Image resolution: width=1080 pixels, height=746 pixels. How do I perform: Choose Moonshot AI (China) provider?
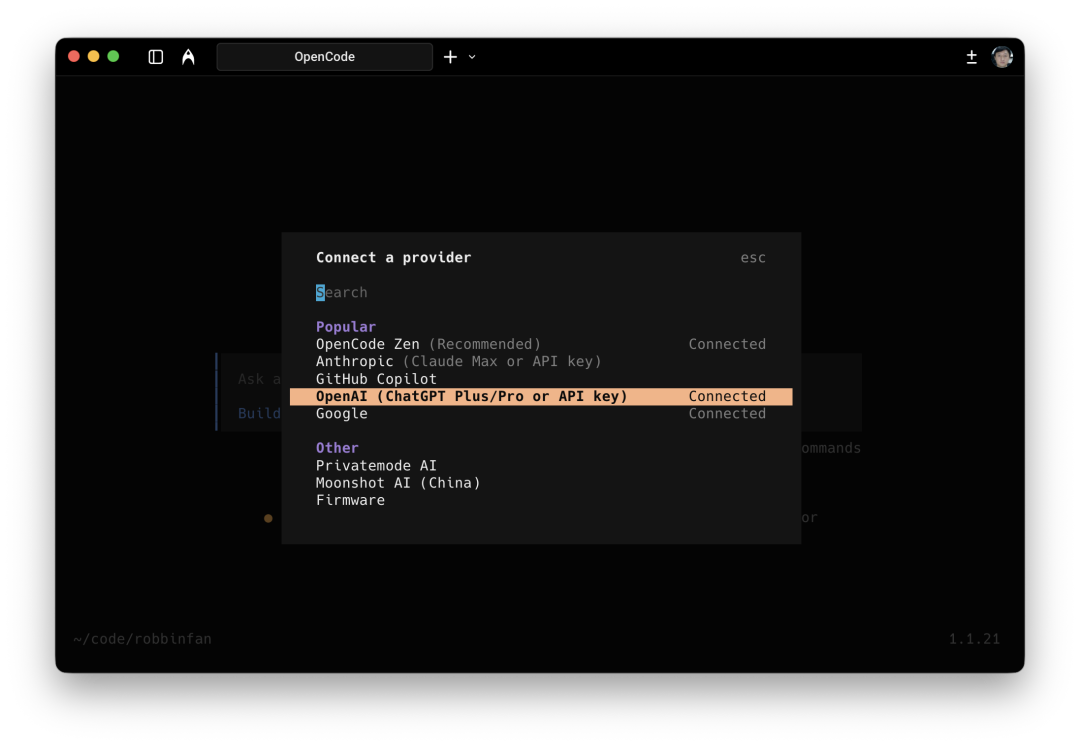[x=398, y=483]
